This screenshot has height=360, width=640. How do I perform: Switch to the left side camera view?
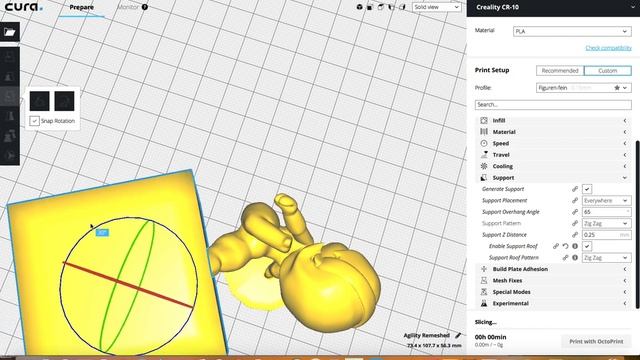391,7
